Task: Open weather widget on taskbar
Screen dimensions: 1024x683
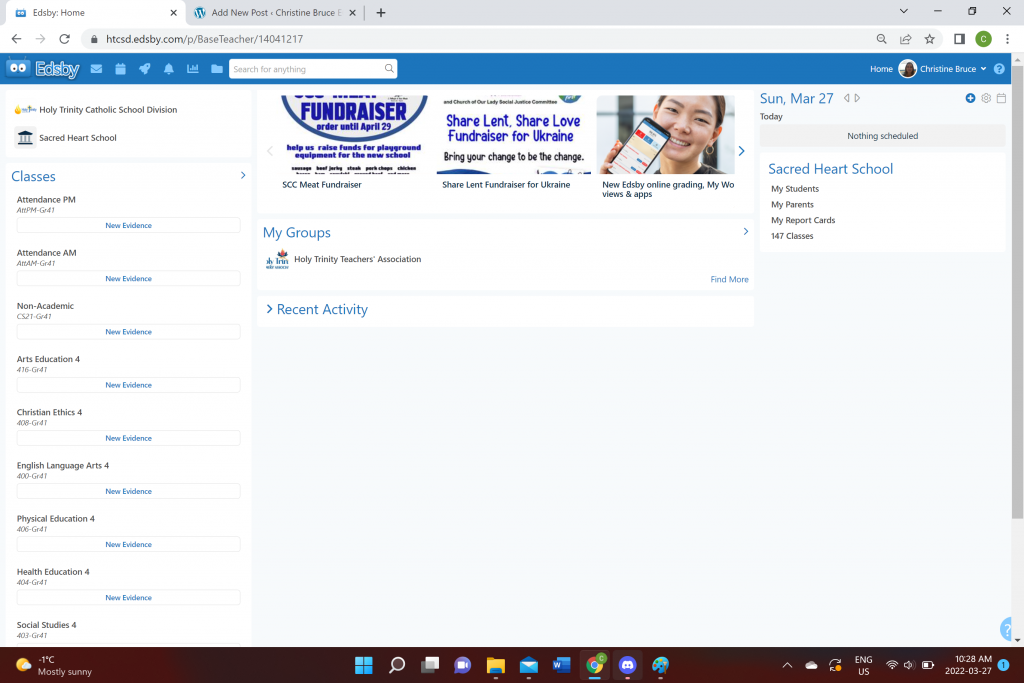Action: tap(54, 665)
